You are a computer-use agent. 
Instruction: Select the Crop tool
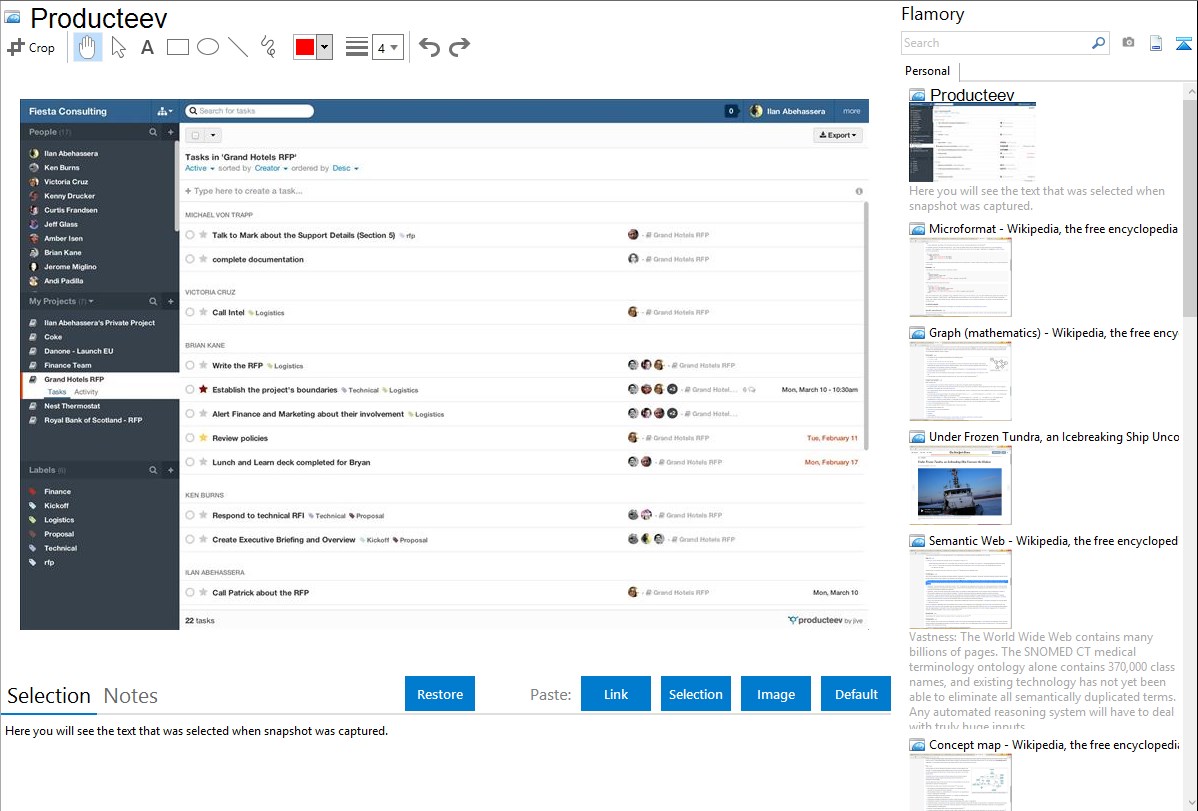(32, 47)
